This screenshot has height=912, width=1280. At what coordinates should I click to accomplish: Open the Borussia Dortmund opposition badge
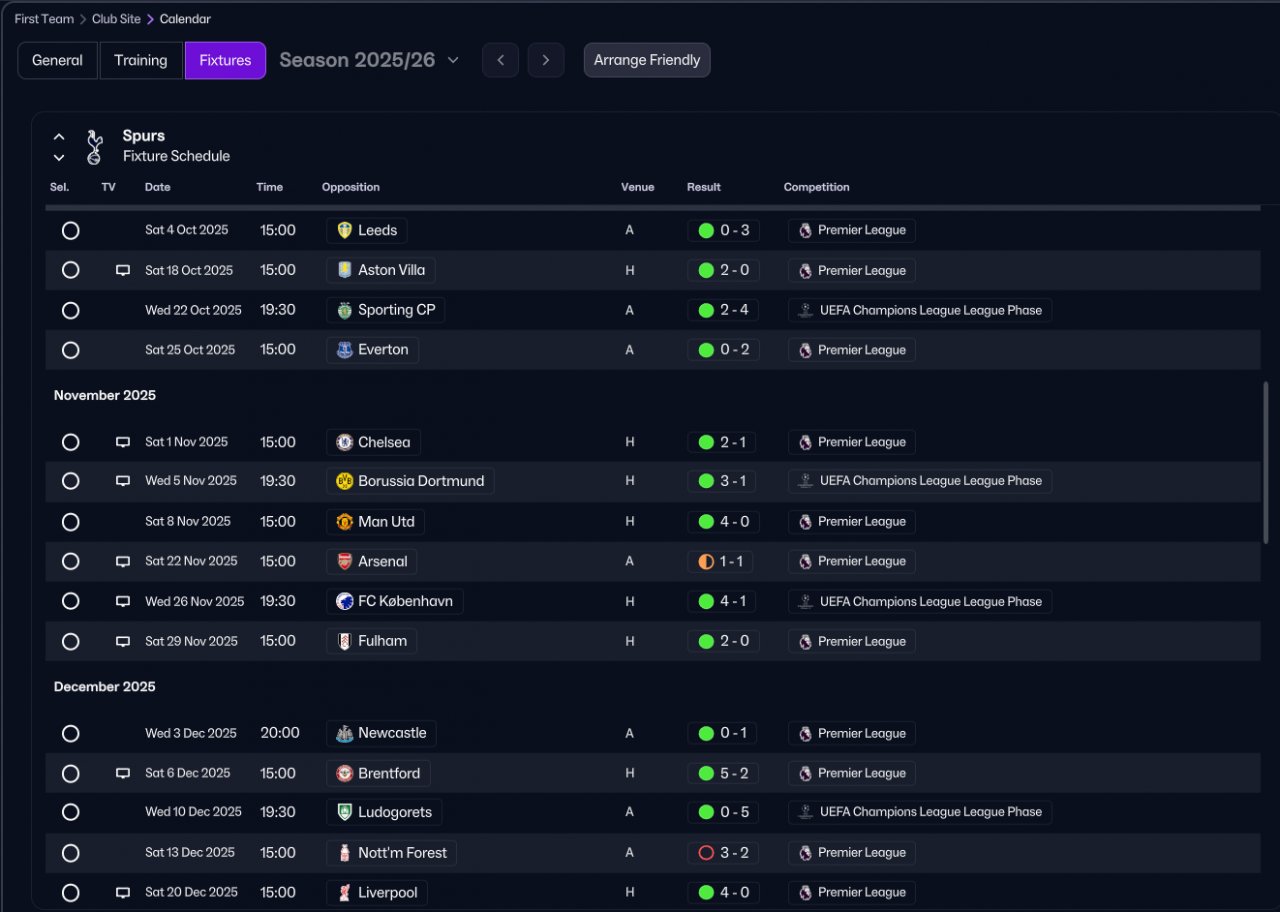tap(344, 481)
